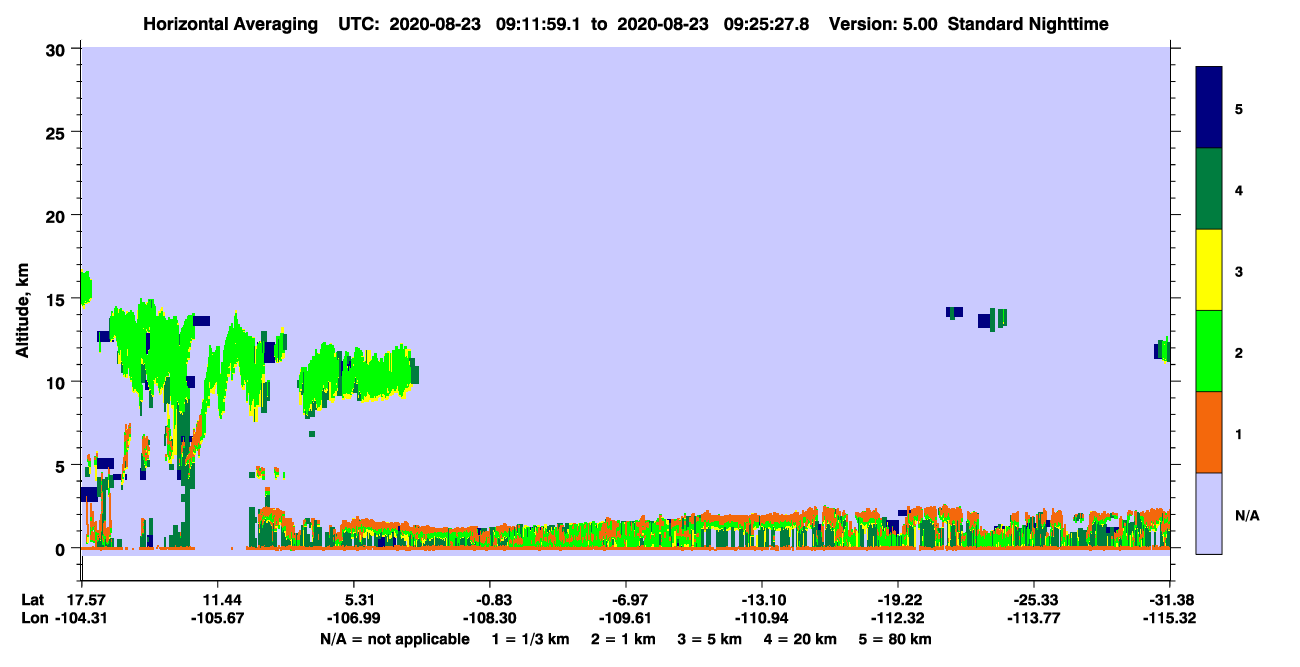Click the dark blue level 5 color swatch
The image size is (1300, 667).
point(1209,108)
